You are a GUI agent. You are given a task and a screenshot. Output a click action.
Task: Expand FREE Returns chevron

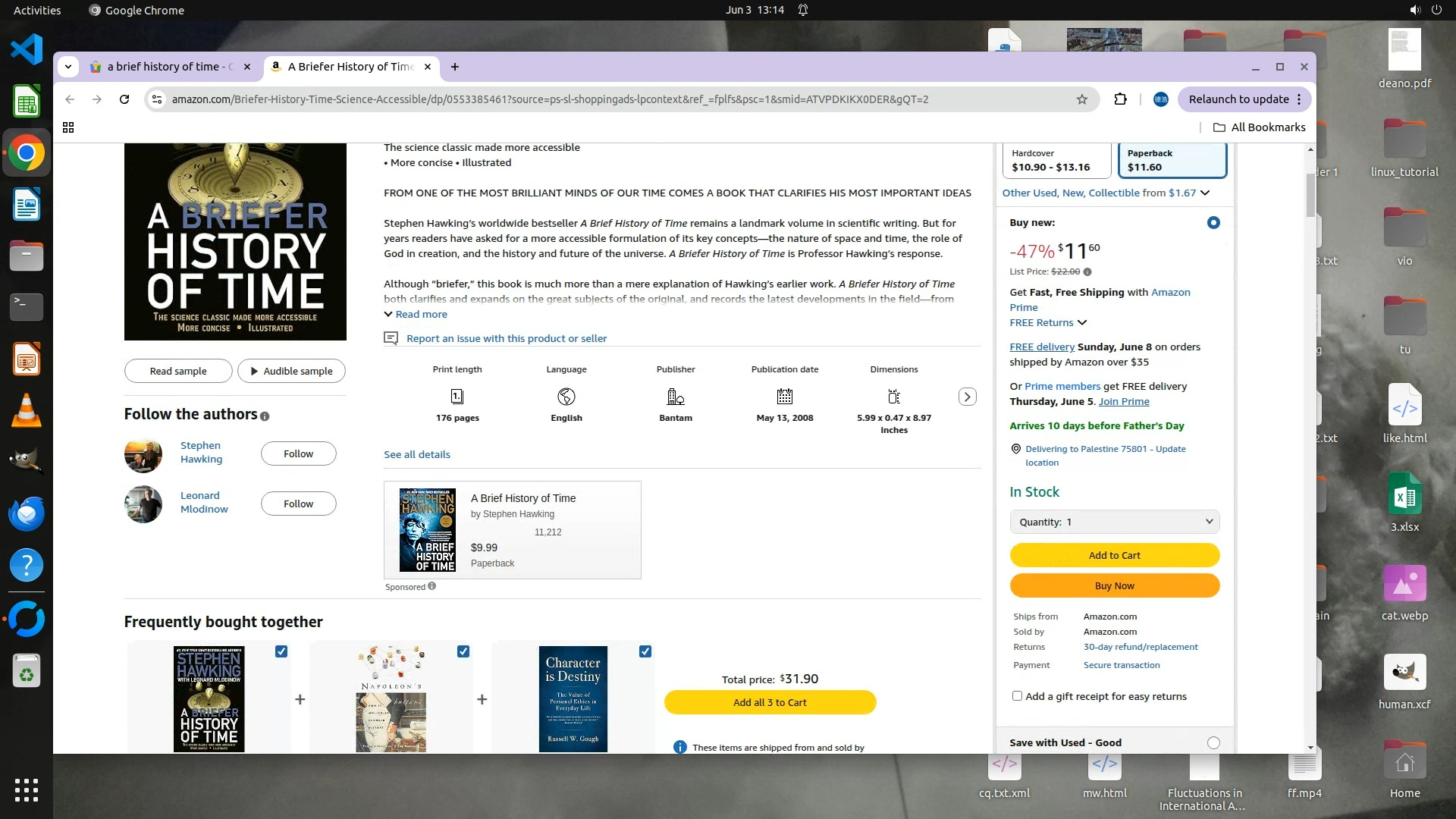[x=1082, y=323]
